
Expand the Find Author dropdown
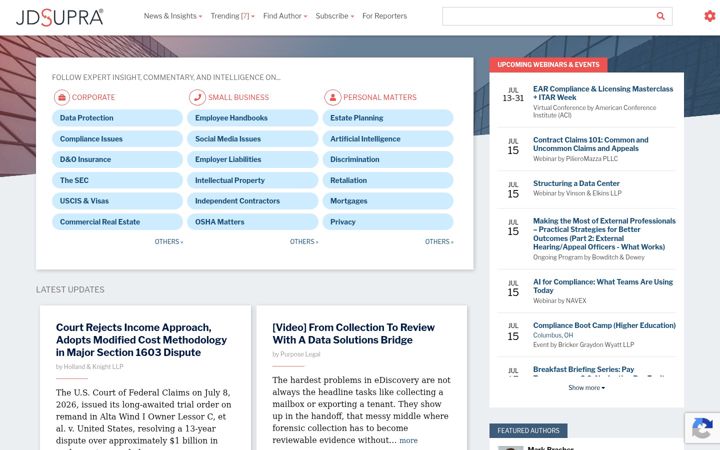point(285,16)
